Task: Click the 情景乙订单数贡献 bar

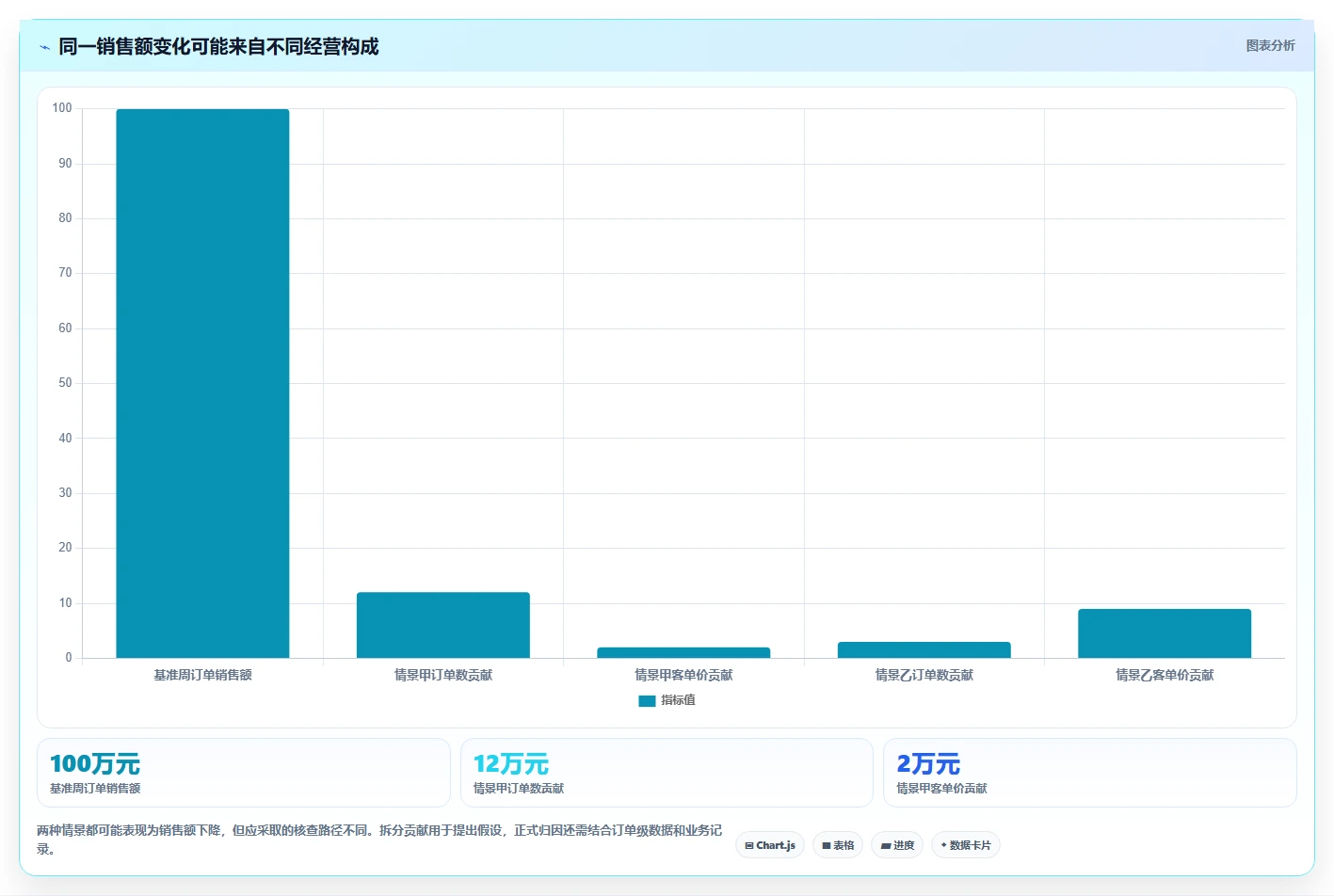Action: click(x=924, y=649)
